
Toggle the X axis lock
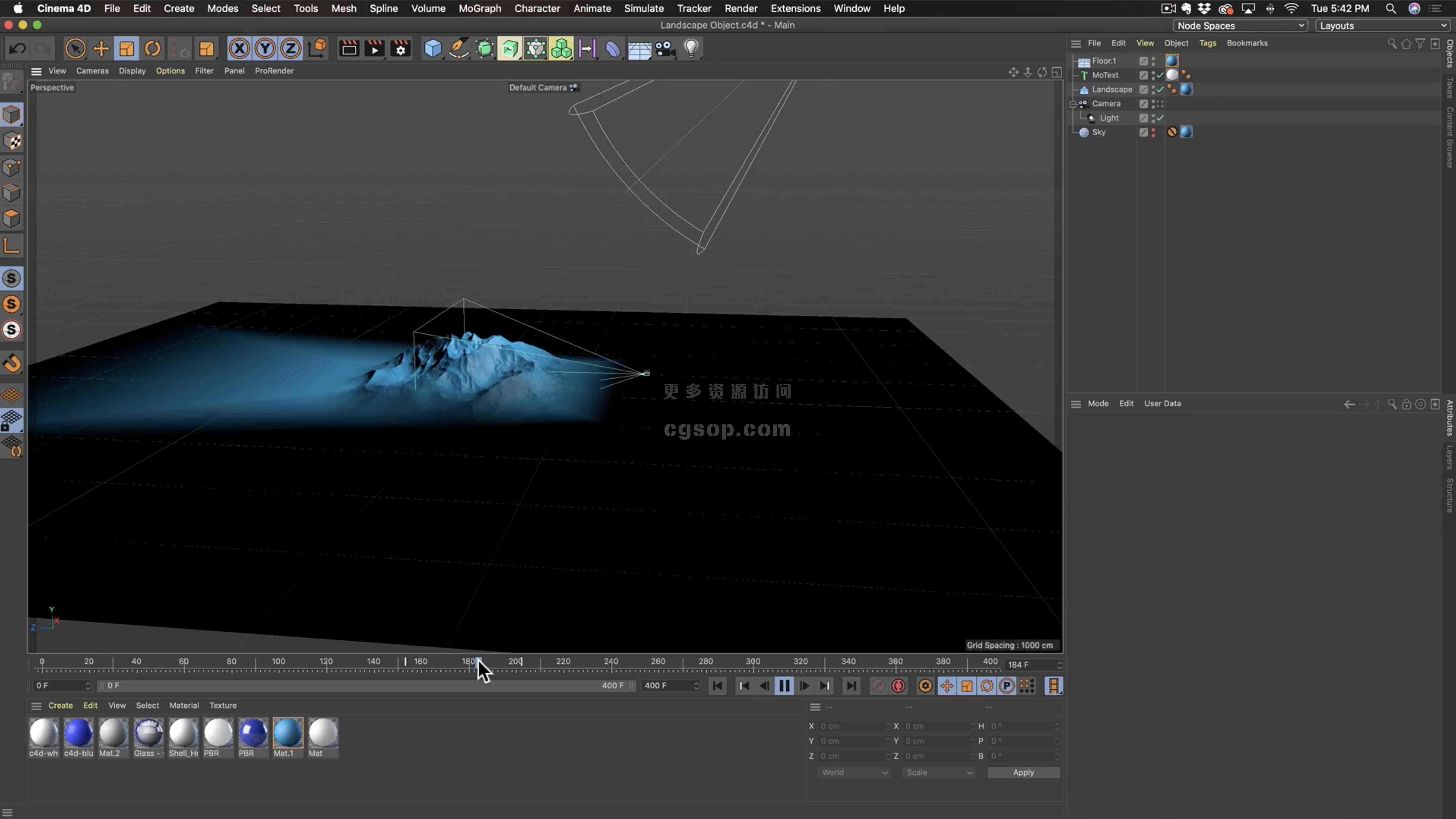tap(239, 49)
